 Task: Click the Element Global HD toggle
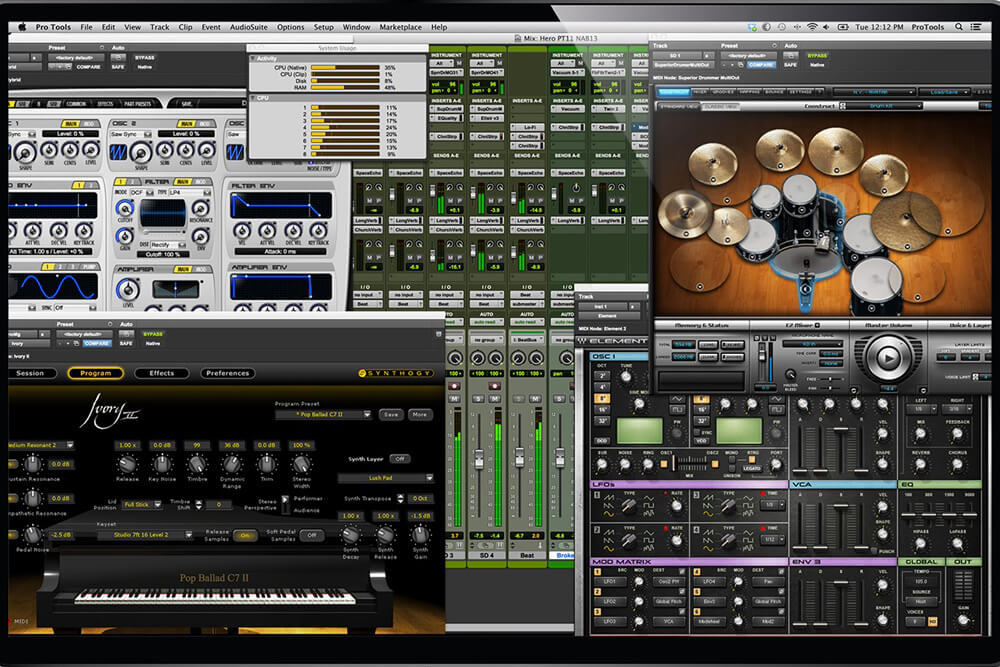932,620
